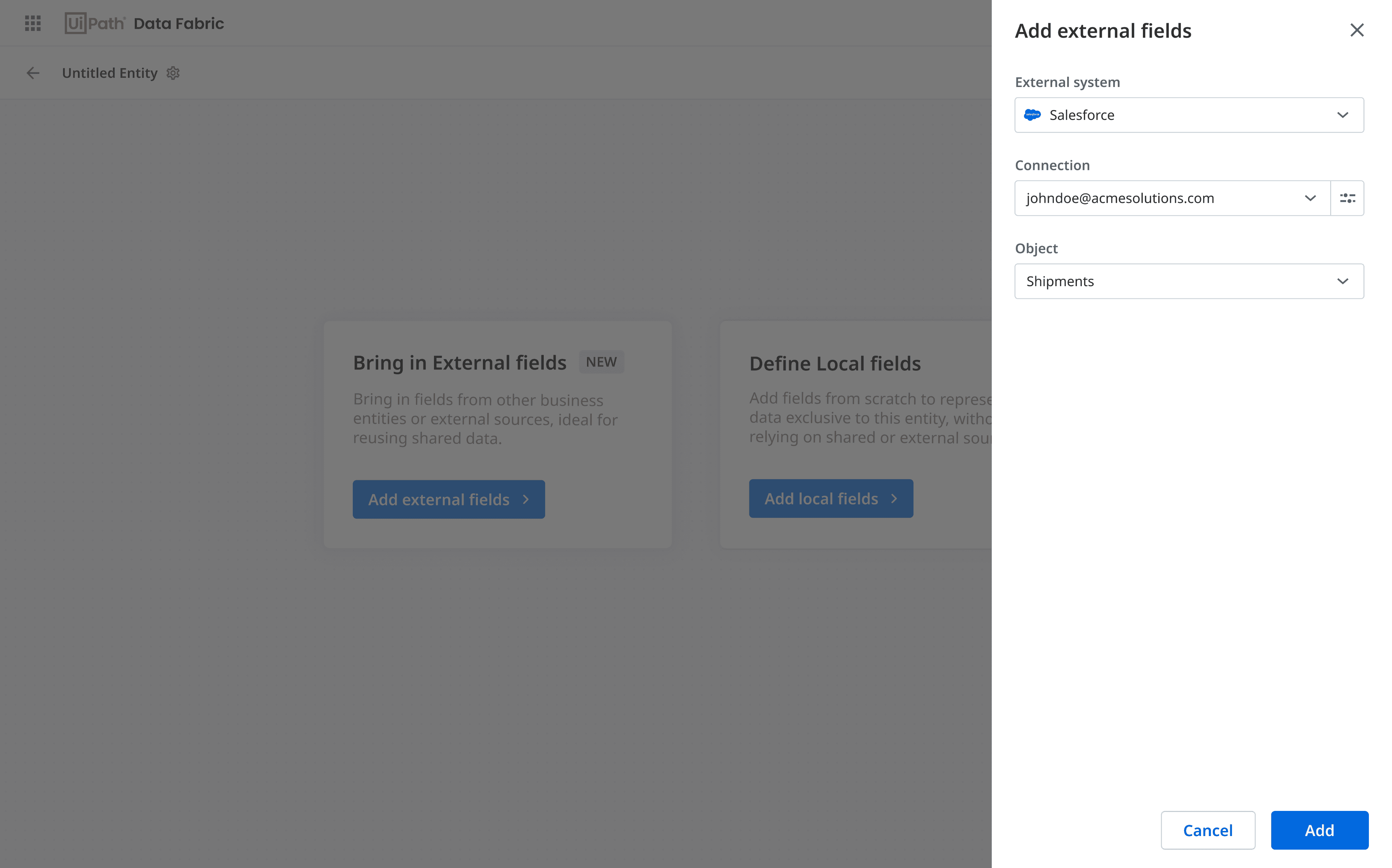
Task: Click Add external fields card button
Action: [448, 500]
